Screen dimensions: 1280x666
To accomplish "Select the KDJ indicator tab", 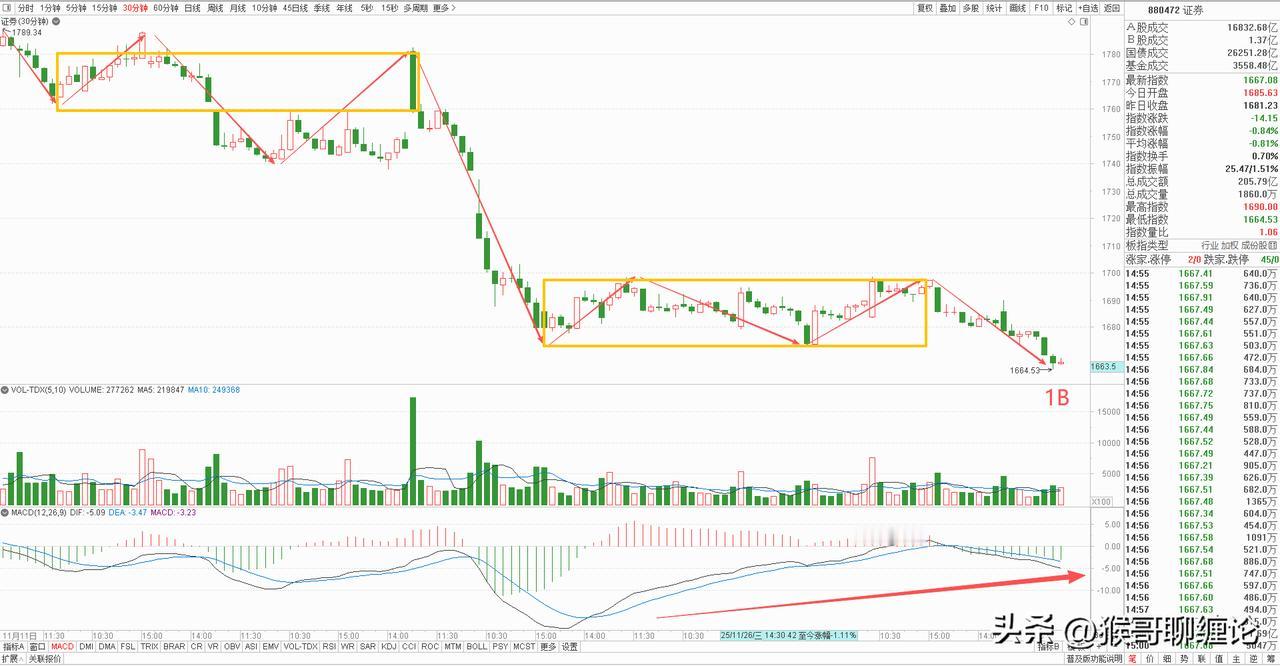I will coord(389,648).
